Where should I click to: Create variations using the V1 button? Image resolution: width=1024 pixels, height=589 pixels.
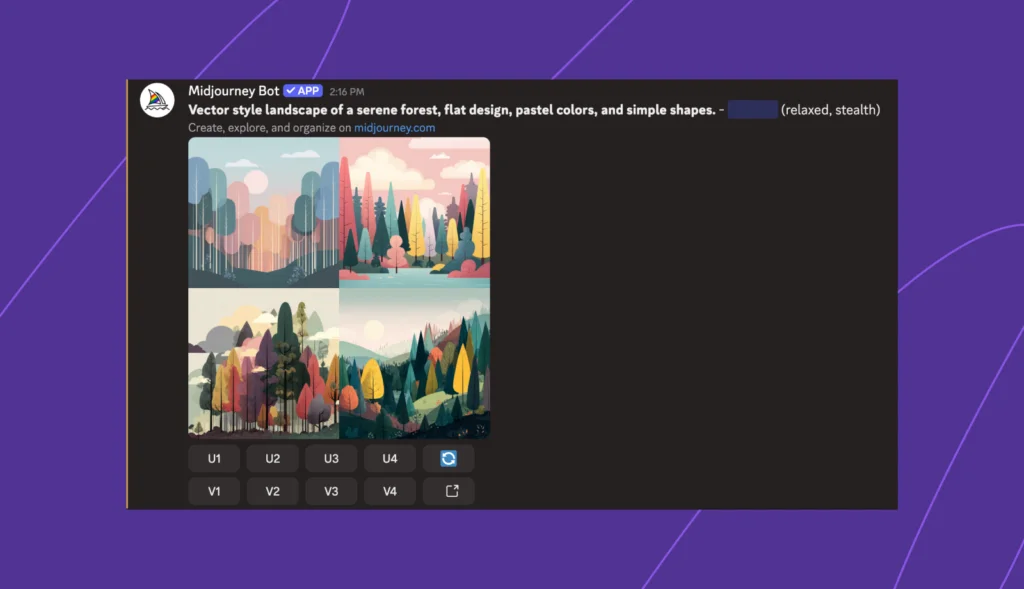coord(214,491)
